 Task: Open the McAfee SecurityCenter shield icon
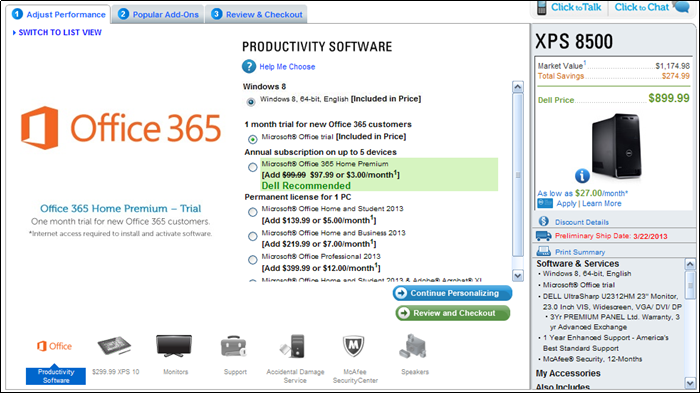pyautogui.click(x=353, y=346)
